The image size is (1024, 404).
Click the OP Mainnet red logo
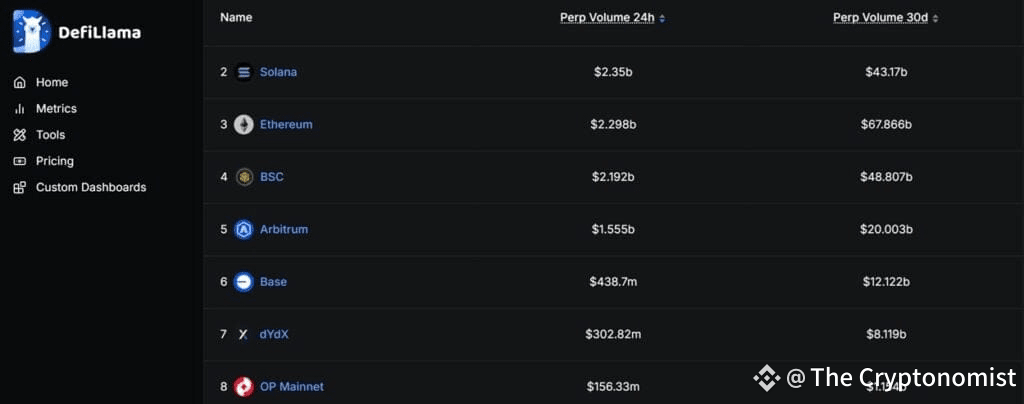click(244, 386)
